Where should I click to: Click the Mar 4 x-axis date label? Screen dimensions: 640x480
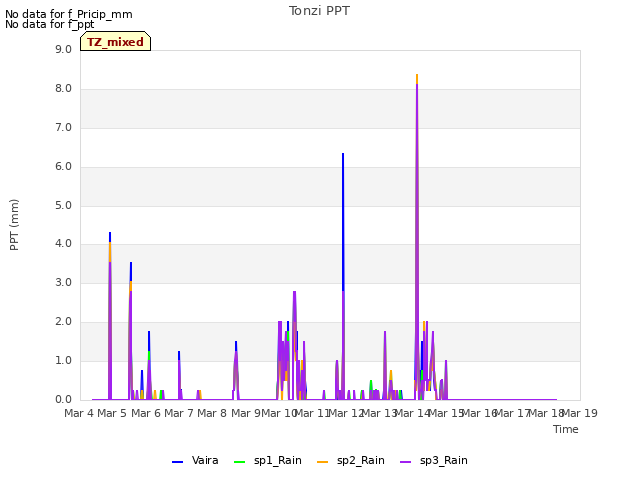(x=79, y=413)
